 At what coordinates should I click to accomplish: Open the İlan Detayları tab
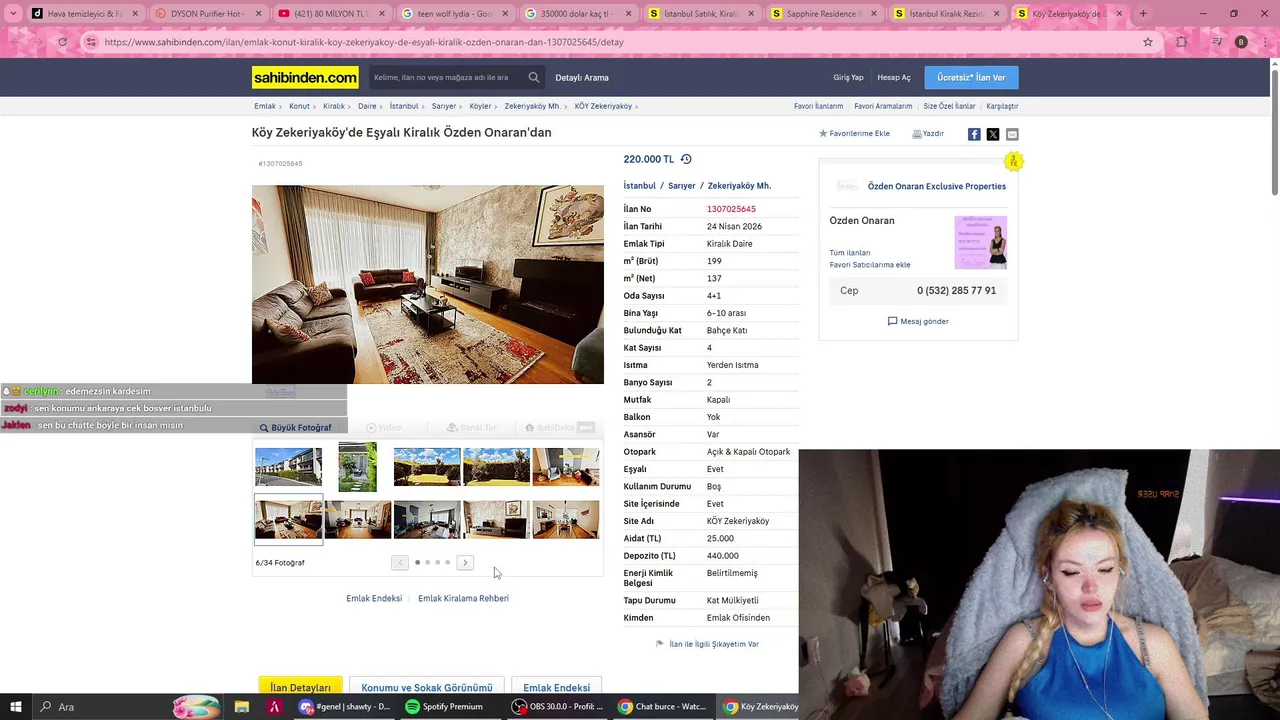pos(300,687)
